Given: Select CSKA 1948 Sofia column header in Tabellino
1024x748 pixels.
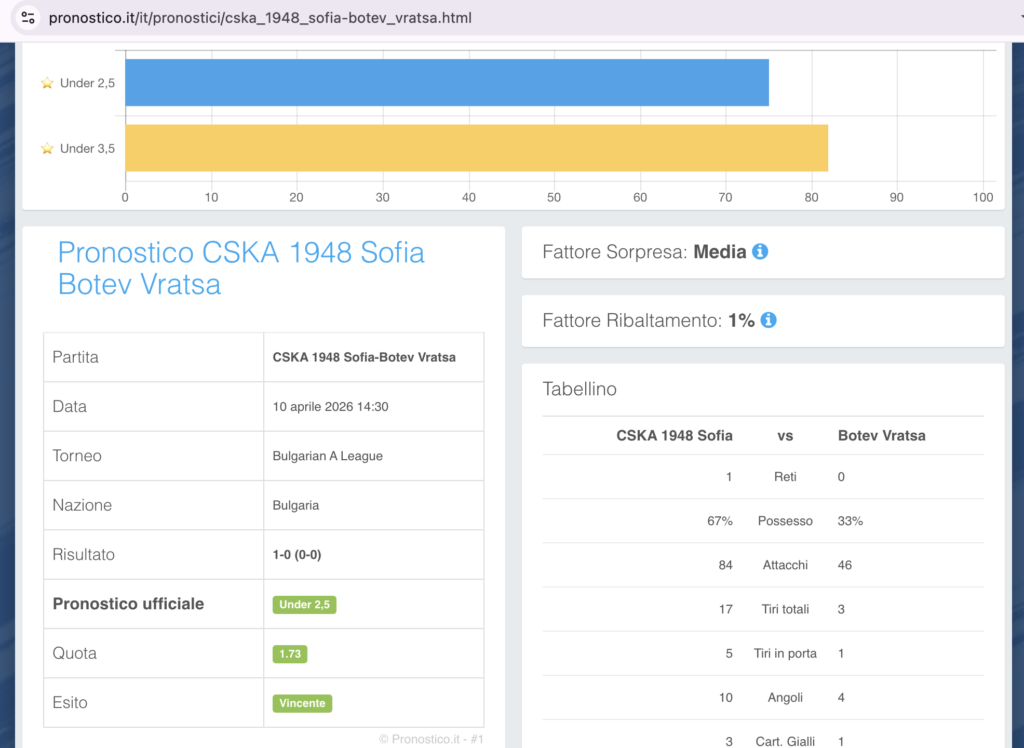Looking at the screenshot, I should [674, 436].
